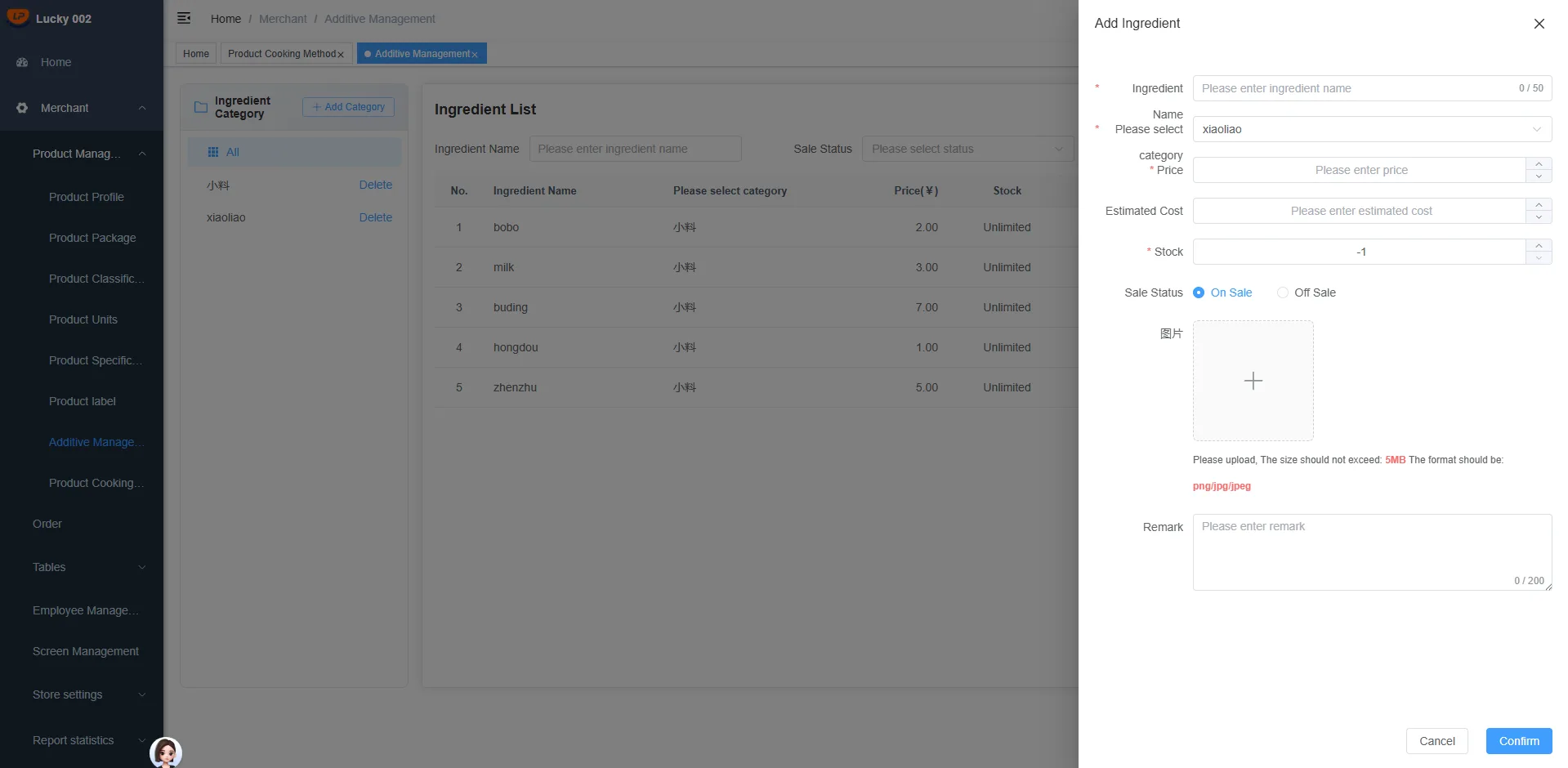Switch to the Home tab
The width and height of the screenshot is (1568, 768).
pyautogui.click(x=196, y=54)
